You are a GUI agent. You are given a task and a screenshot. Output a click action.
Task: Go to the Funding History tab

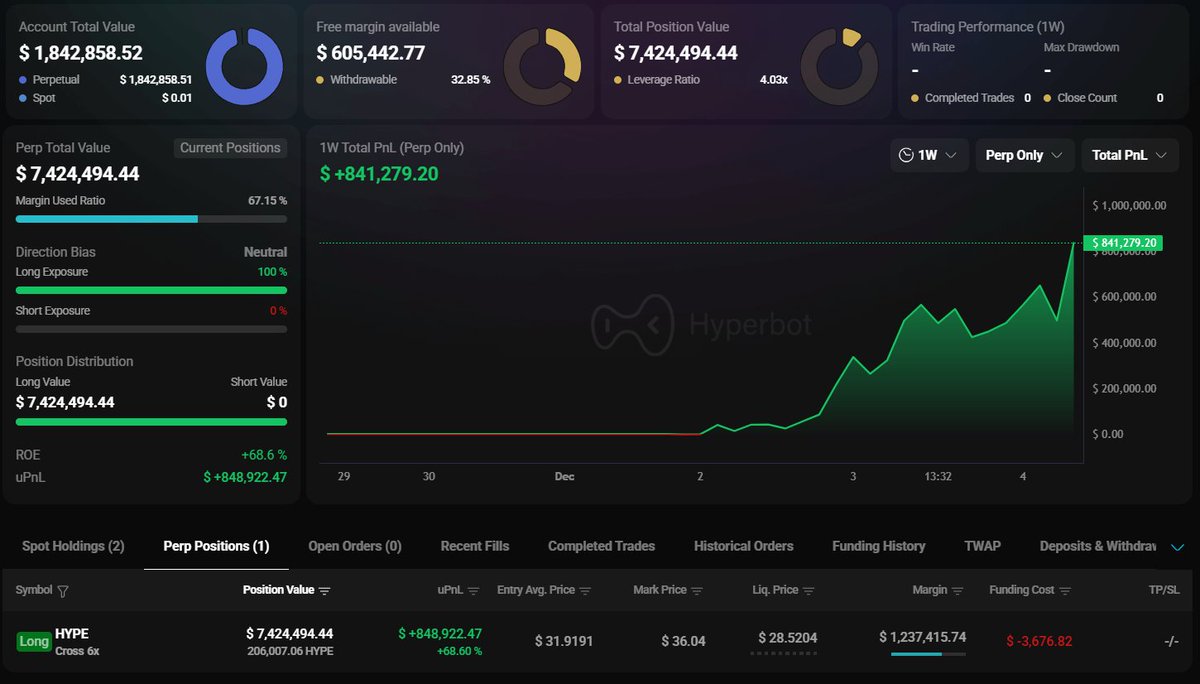click(x=878, y=546)
